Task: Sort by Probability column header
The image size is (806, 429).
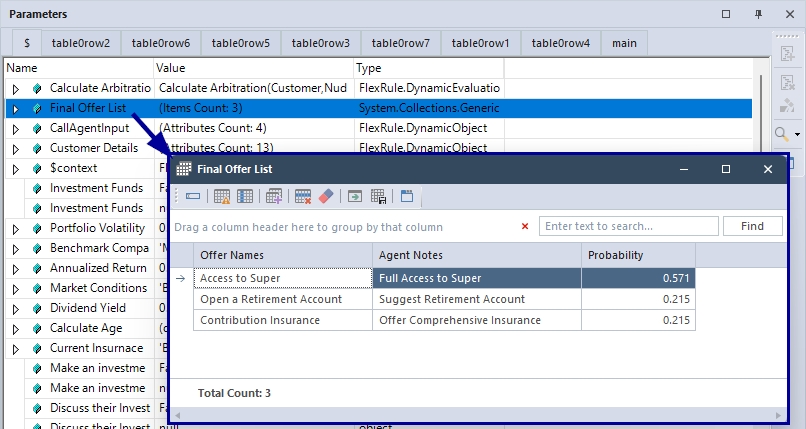Action: click(x=638, y=255)
